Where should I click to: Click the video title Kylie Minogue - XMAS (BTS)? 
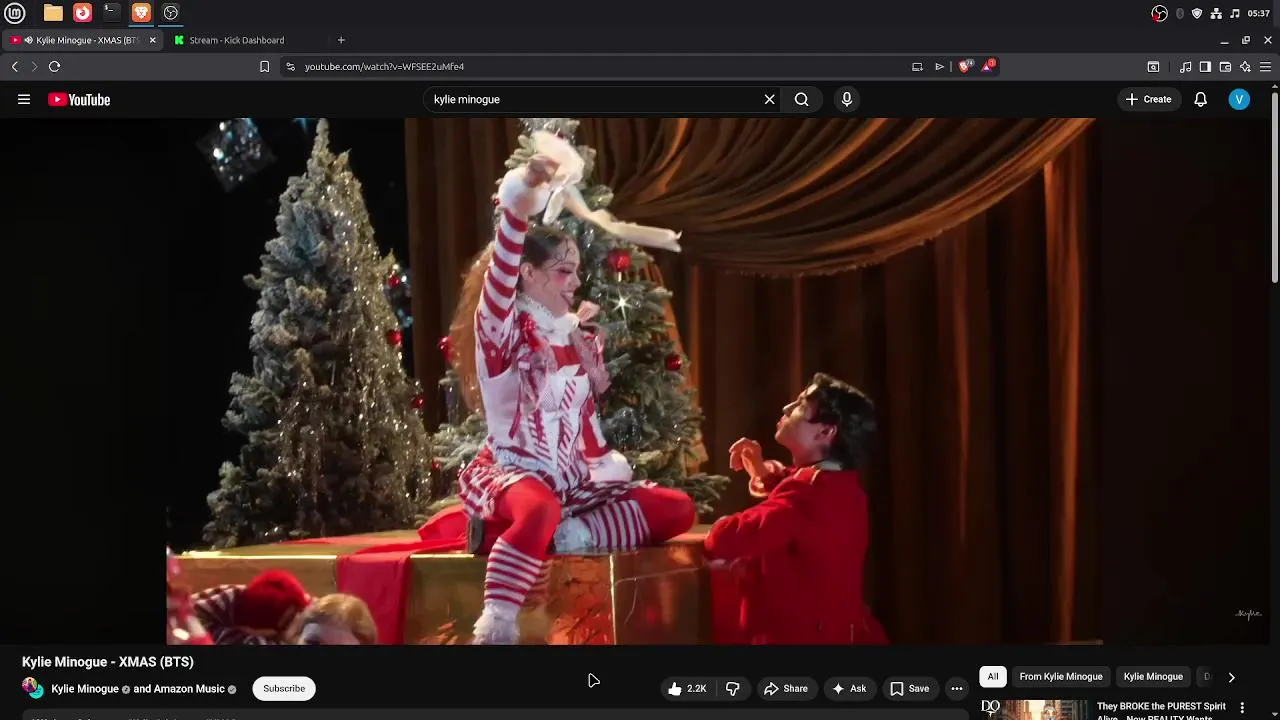(108, 662)
